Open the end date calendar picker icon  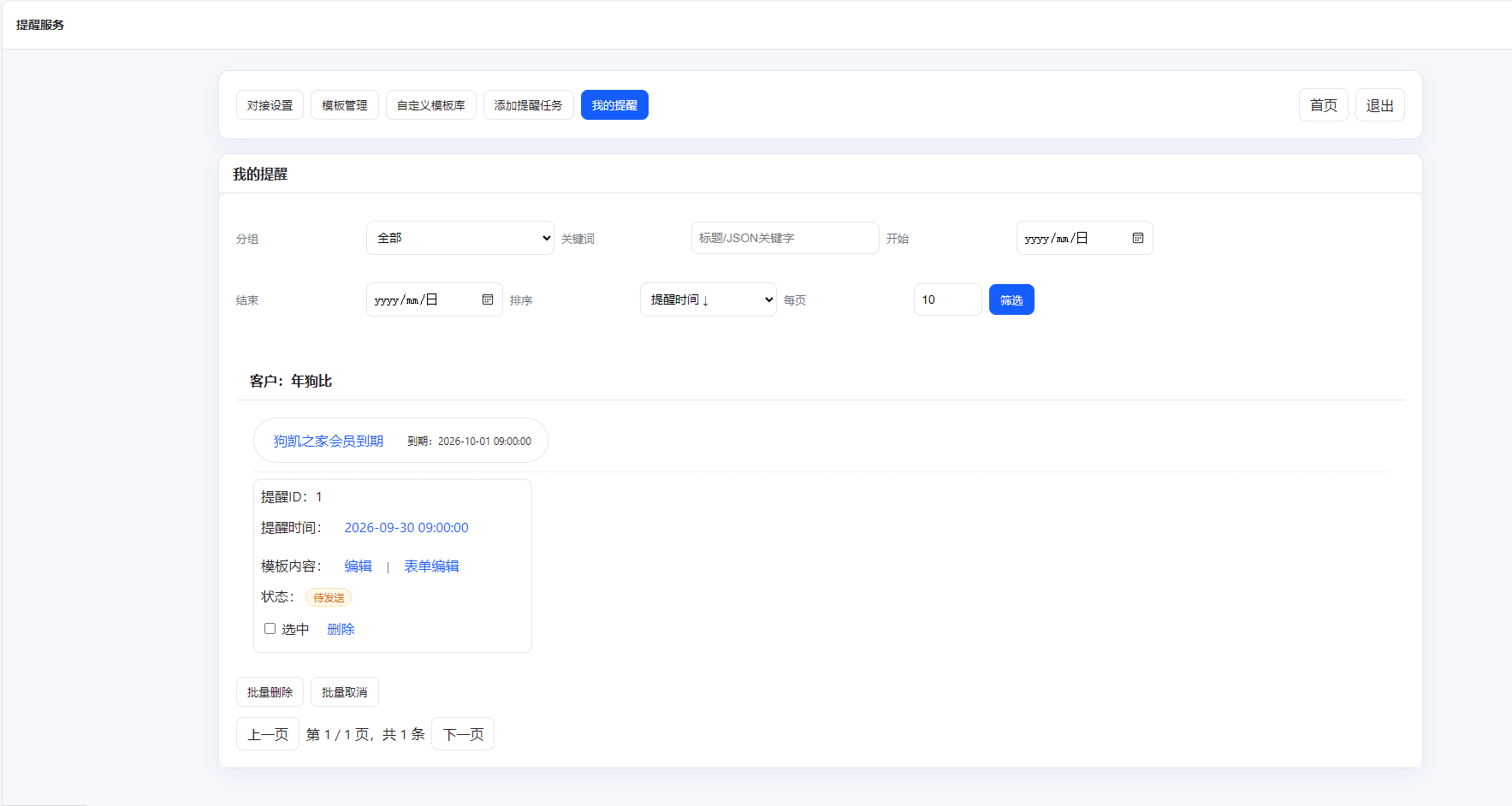point(487,299)
